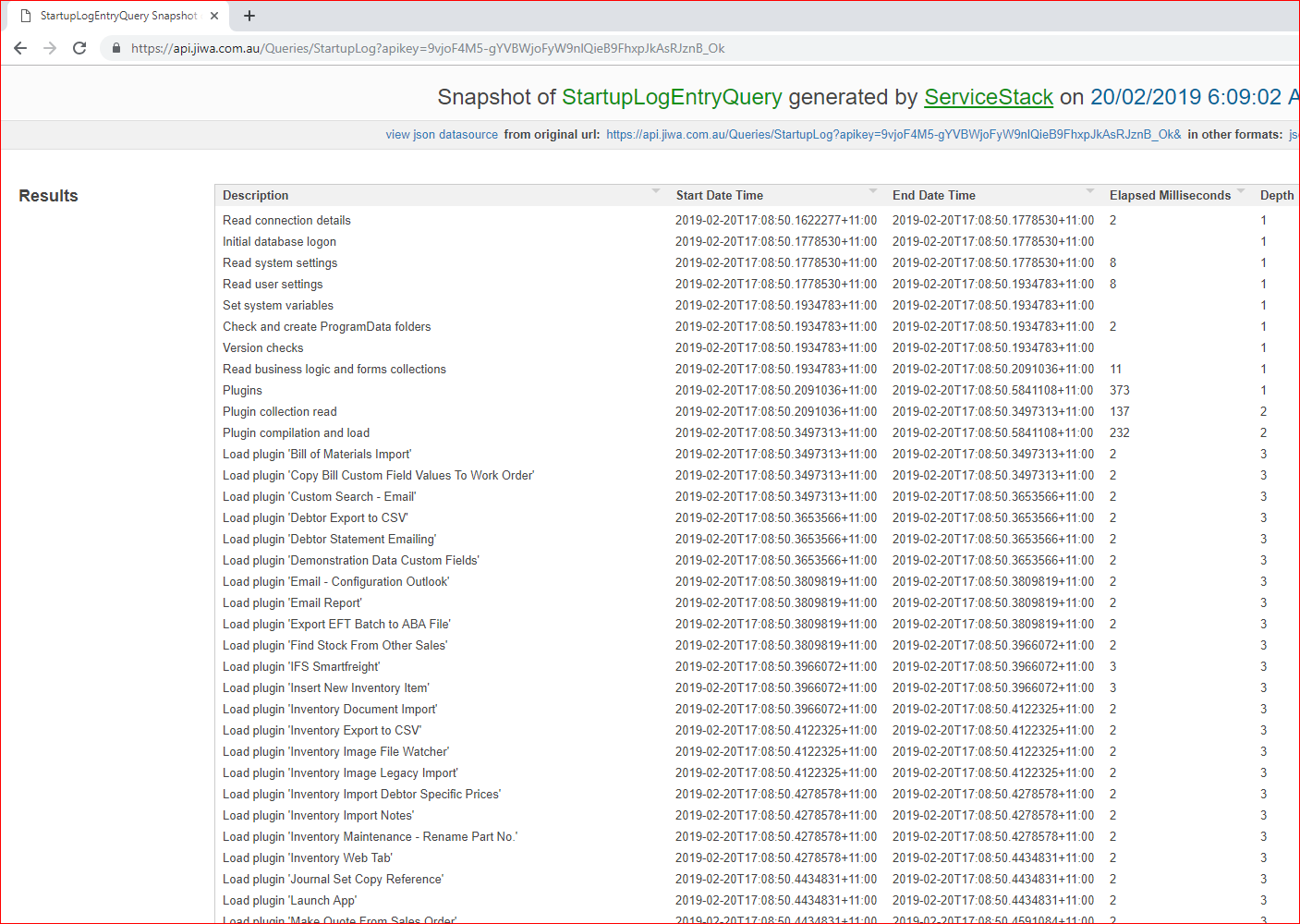
Task: Click the Description column header
Action: tap(256, 196)
